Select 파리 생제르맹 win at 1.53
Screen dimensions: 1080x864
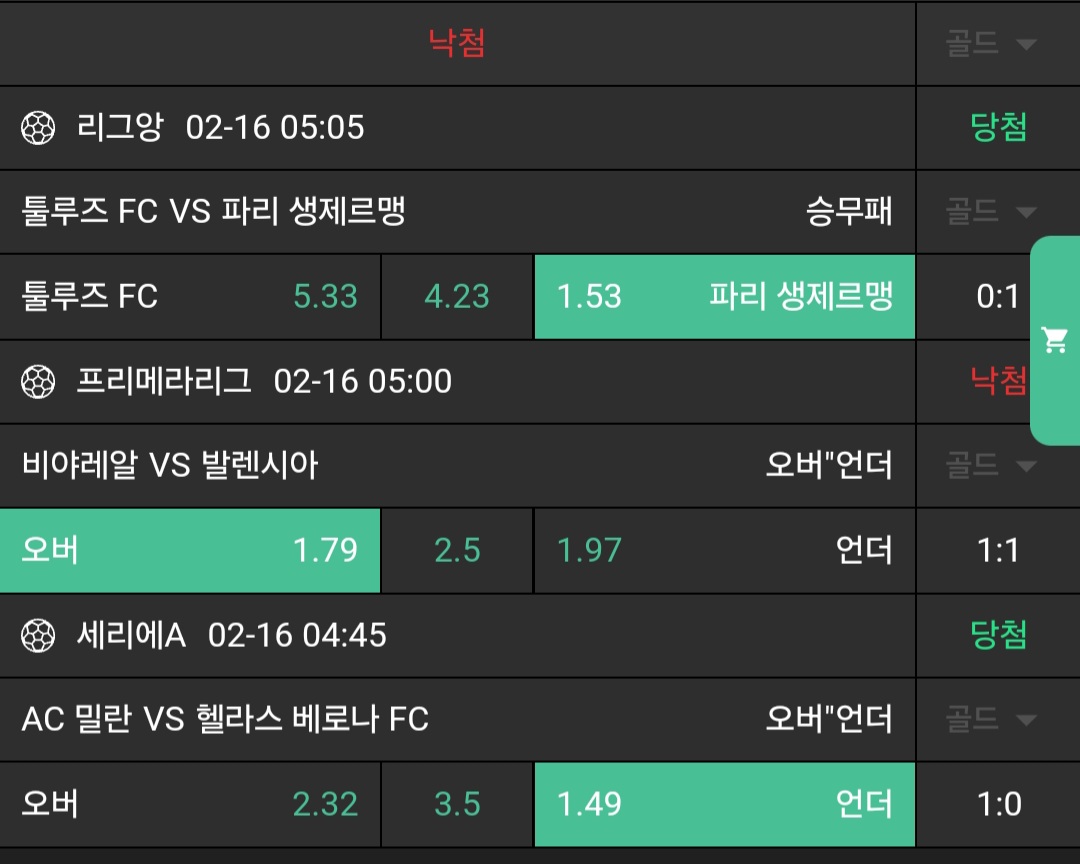coord(724,297)
